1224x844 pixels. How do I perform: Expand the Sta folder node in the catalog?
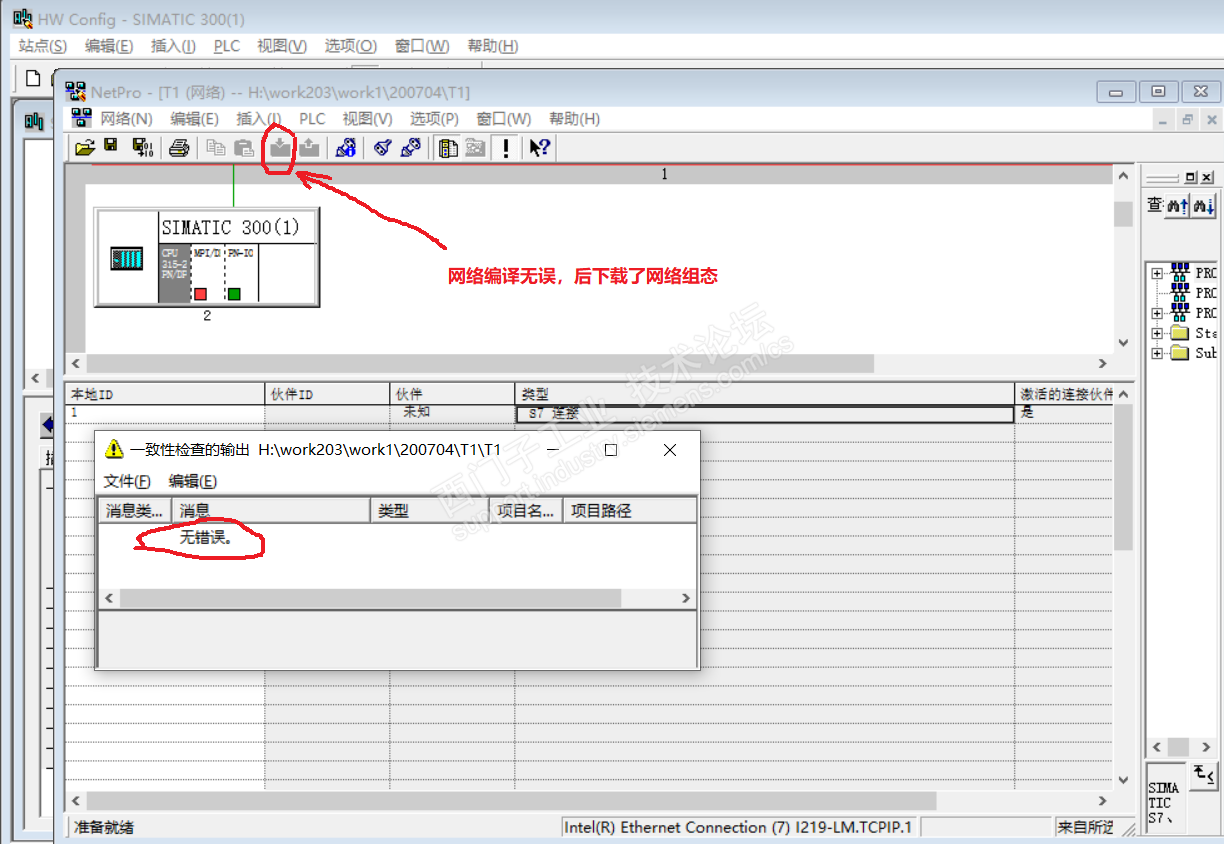tap(1157, 333)
